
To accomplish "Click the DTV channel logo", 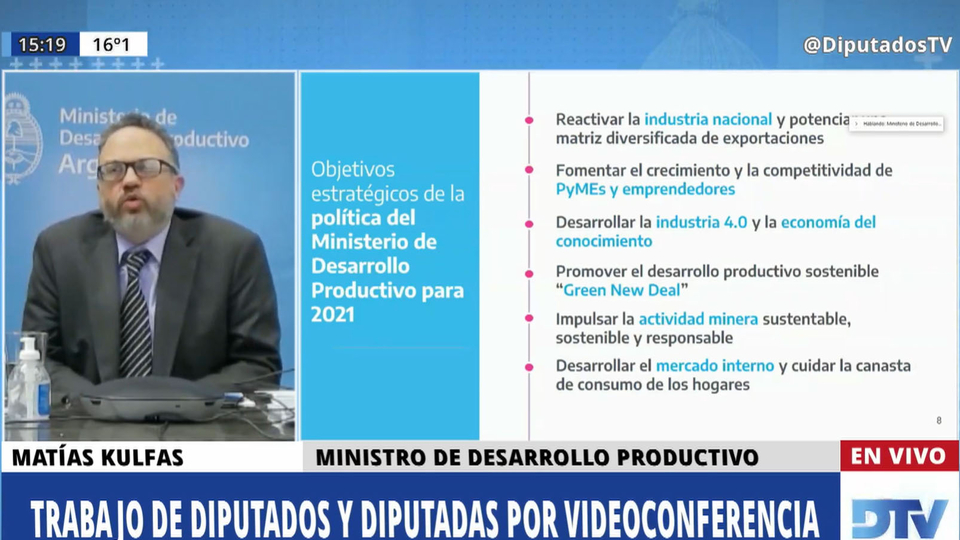I will click(x=899, y=519).
